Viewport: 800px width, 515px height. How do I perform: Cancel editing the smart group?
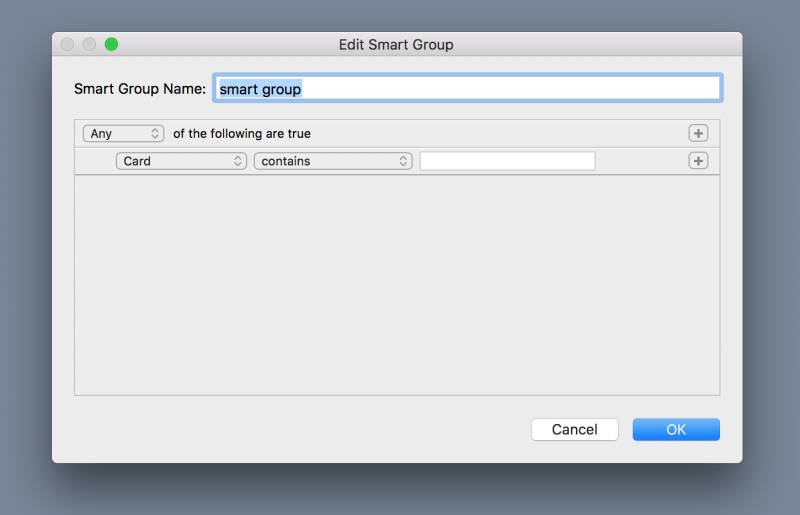[x=574, y=429]
